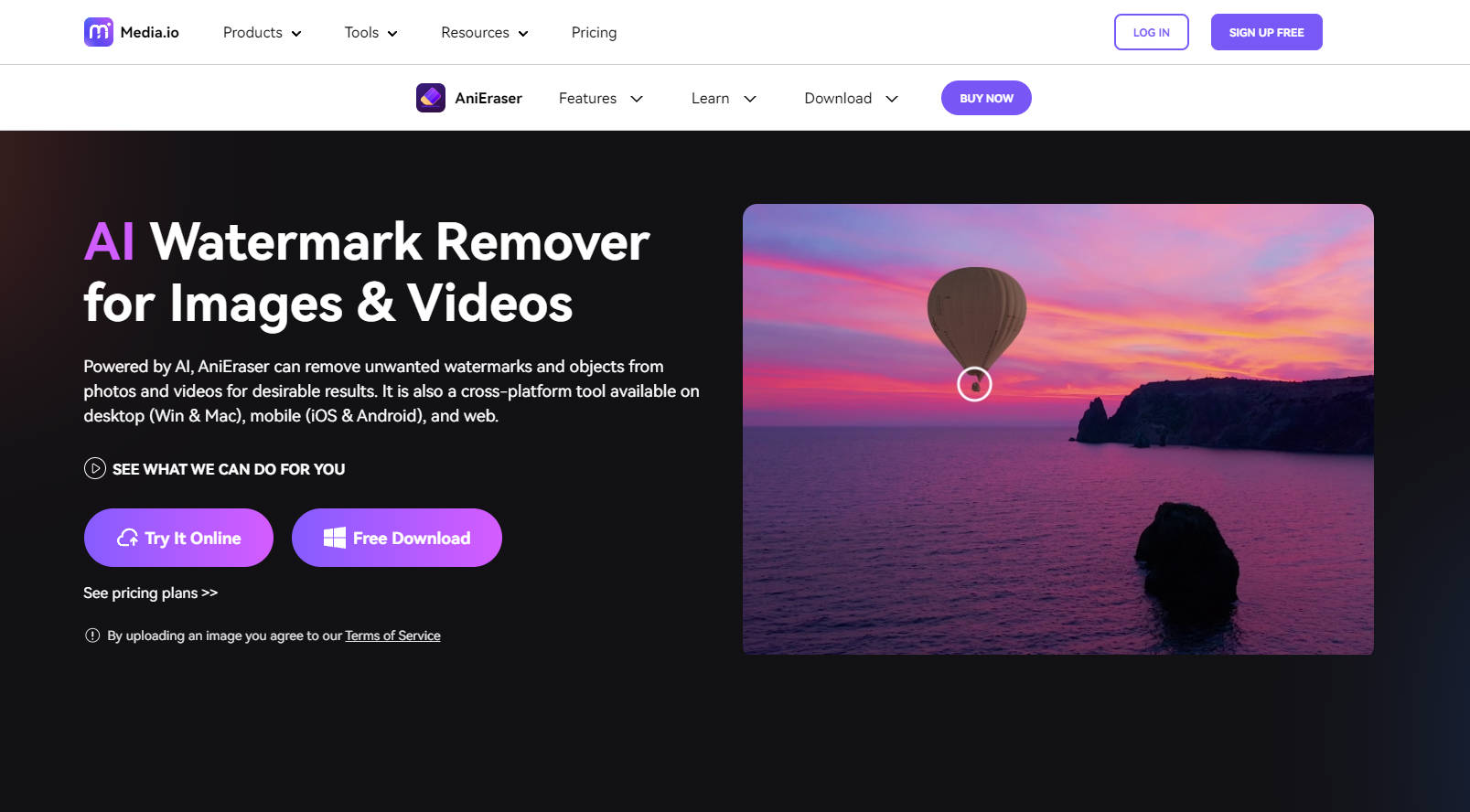Click the circular eraser cursor on the balloon
The image size is (1470, 812).
(x=974, y=384)
